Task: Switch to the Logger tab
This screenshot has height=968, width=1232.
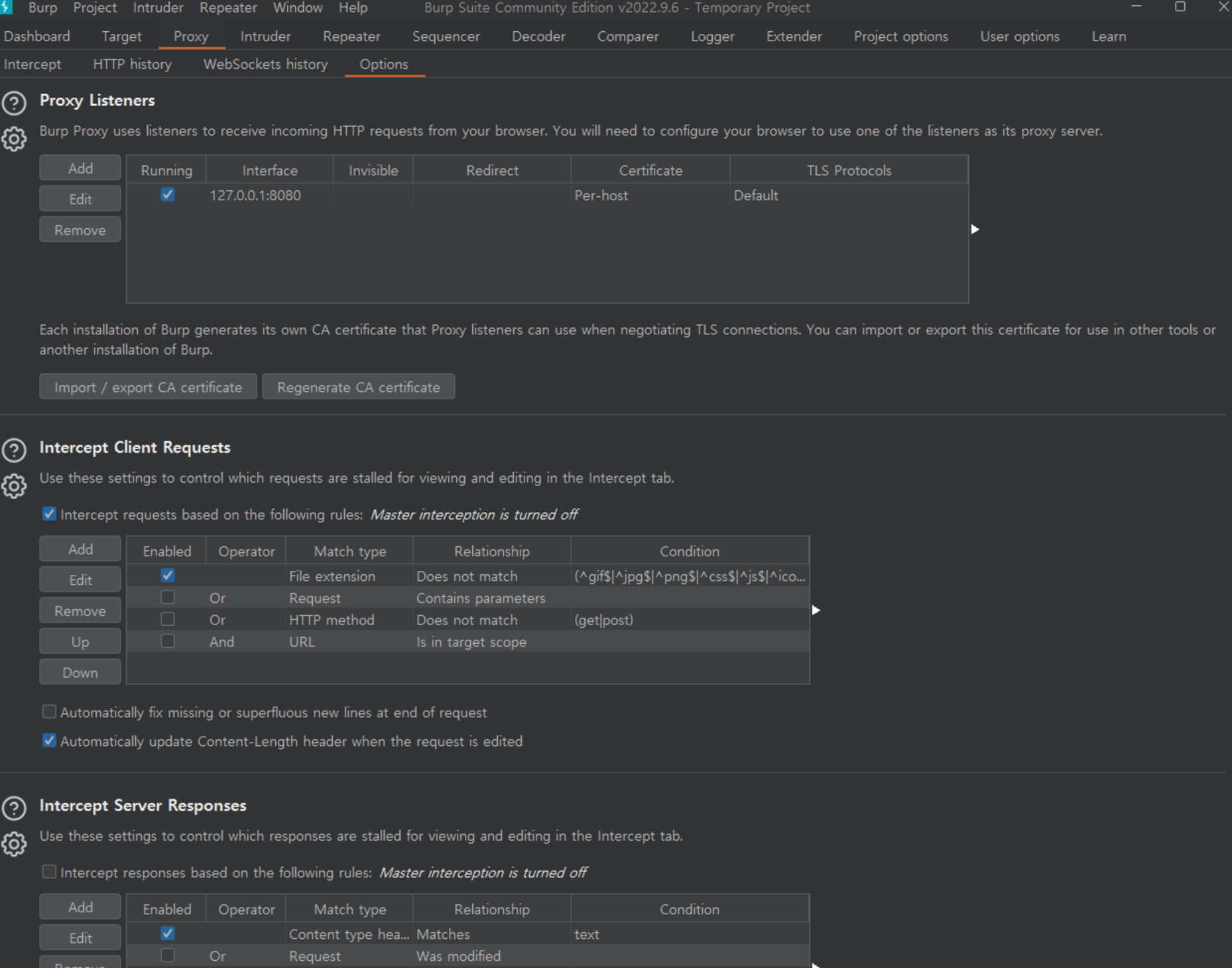Action: 712,36
